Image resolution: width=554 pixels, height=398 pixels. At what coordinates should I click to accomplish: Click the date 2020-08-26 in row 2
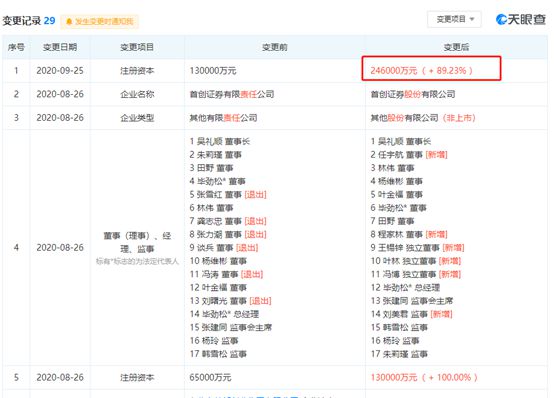pyautogui.click(x=60, y=94)
